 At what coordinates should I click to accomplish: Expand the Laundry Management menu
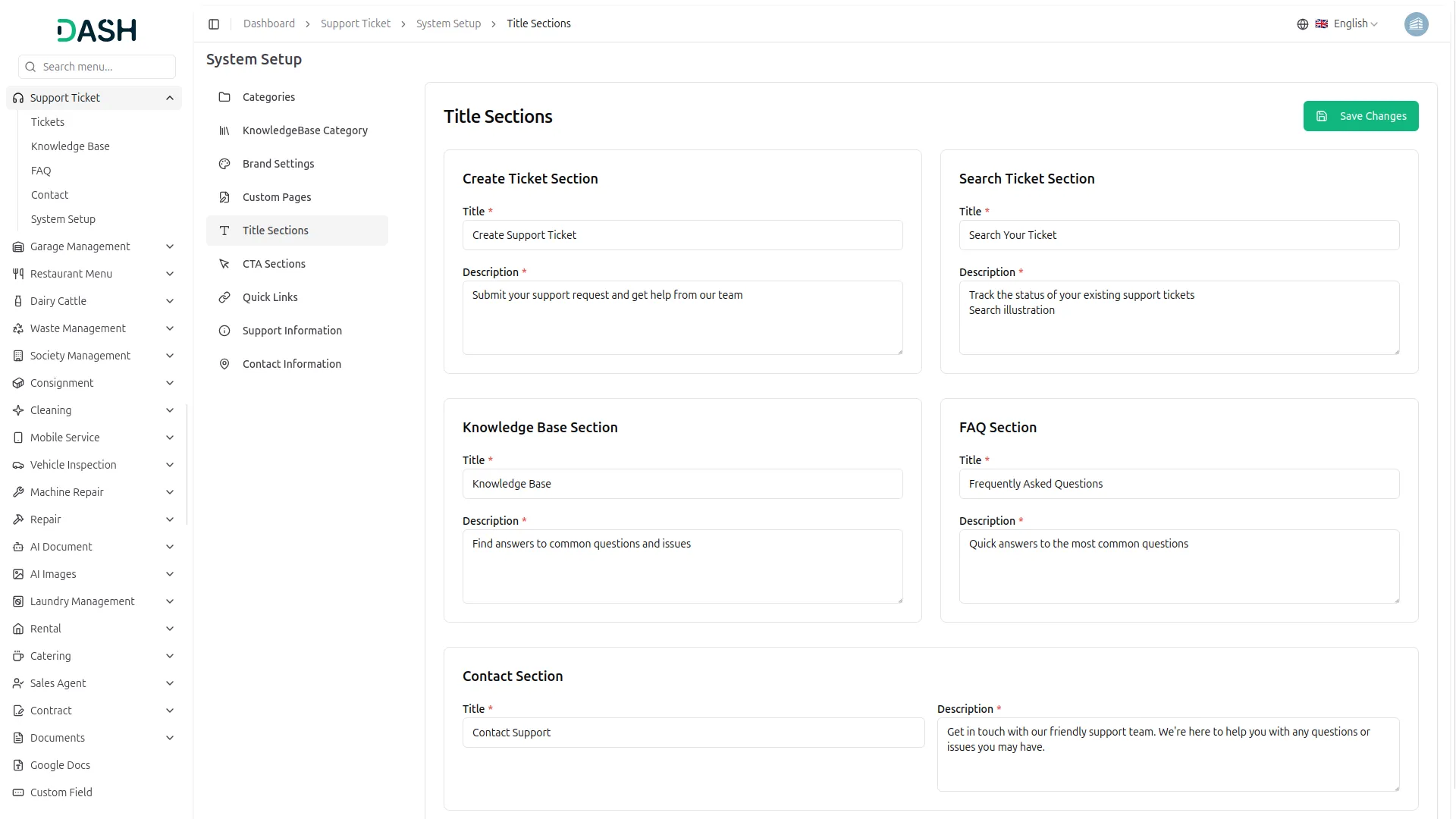click(169, 601)
